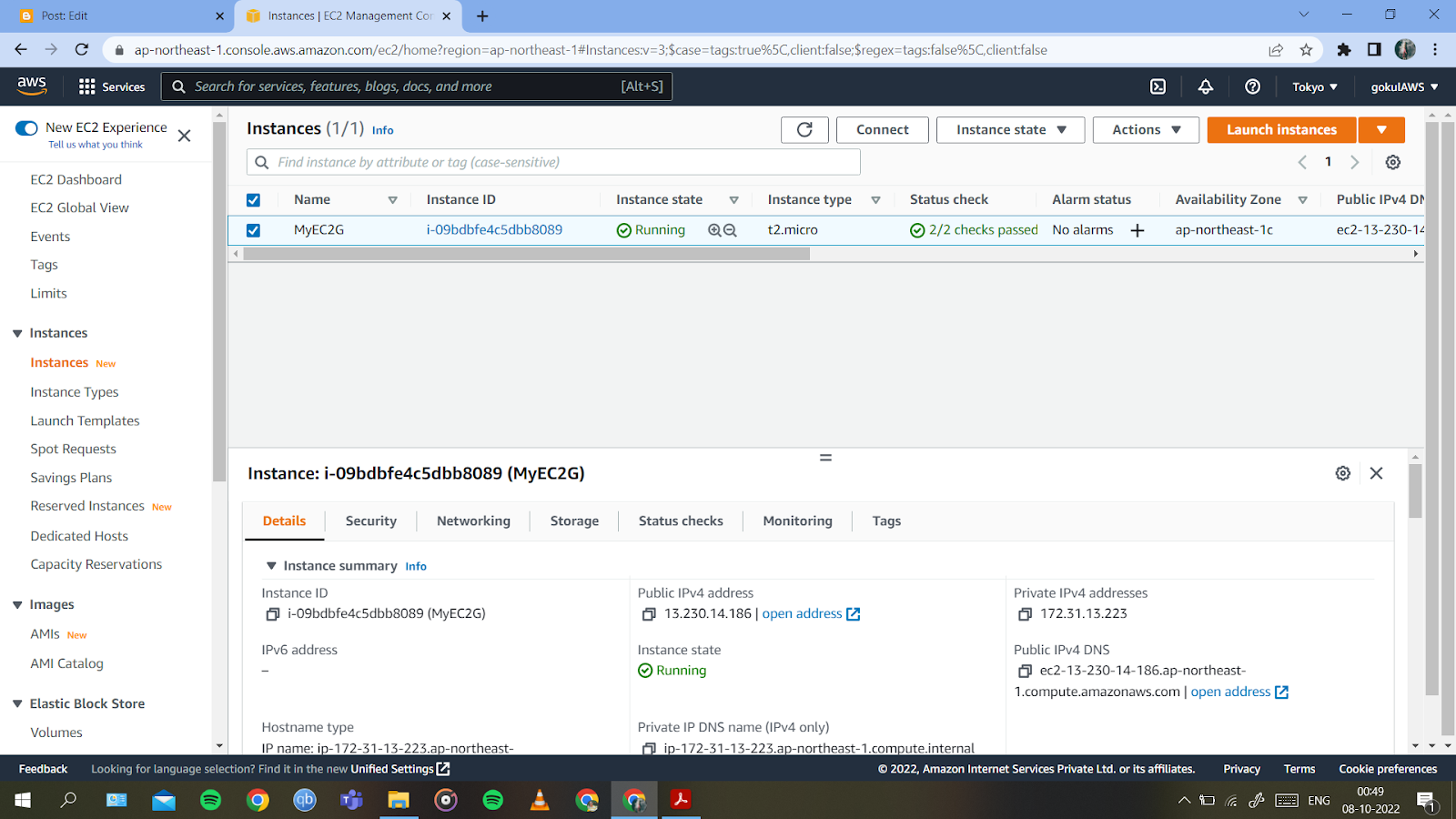This screenshot has height=819, width=1456.
Task: Dismiss the New EC2 Experience banner
Action: pos(184,136)
